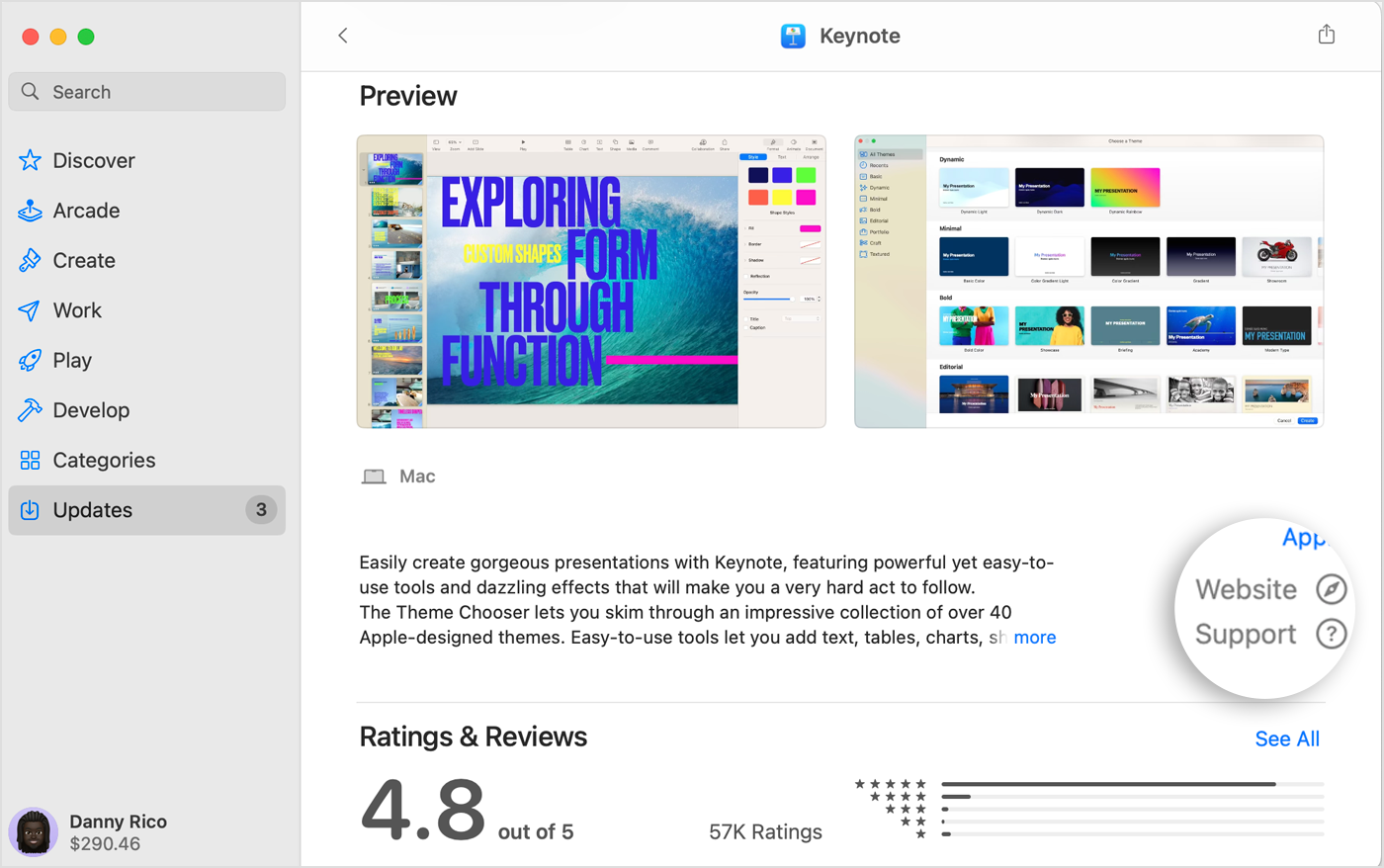1384x868 pixels.
Task: Open the share button in title bar
Action: pos(1327,35)
